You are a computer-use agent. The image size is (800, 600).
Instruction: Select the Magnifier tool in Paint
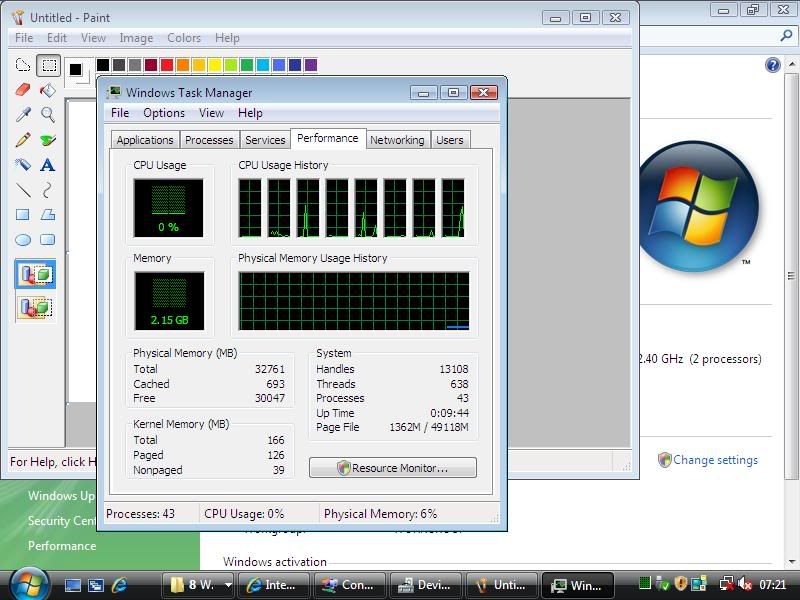[x=48, y=115]
